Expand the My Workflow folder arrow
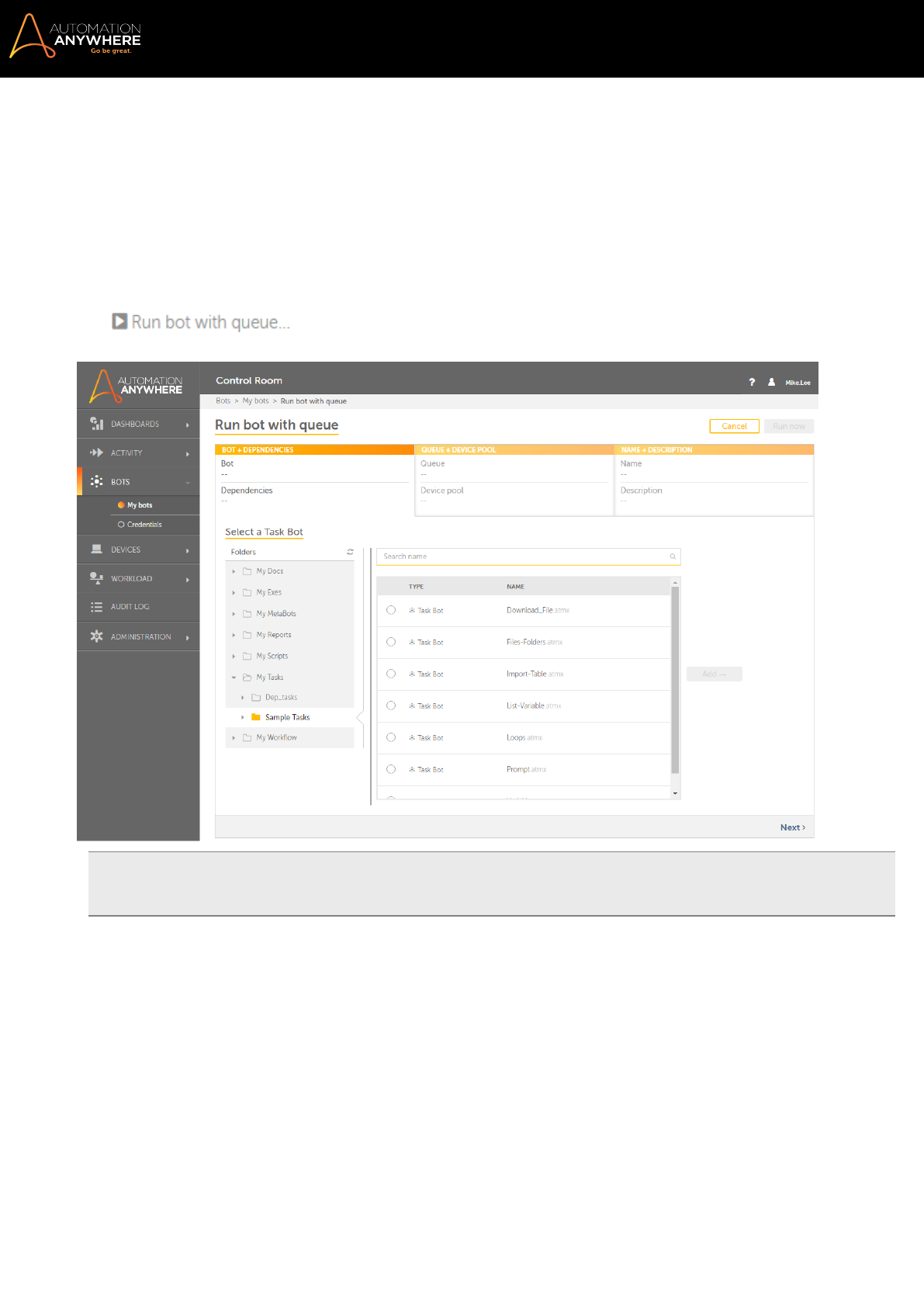Screen dimensions: 924x1307 [234, 738]
